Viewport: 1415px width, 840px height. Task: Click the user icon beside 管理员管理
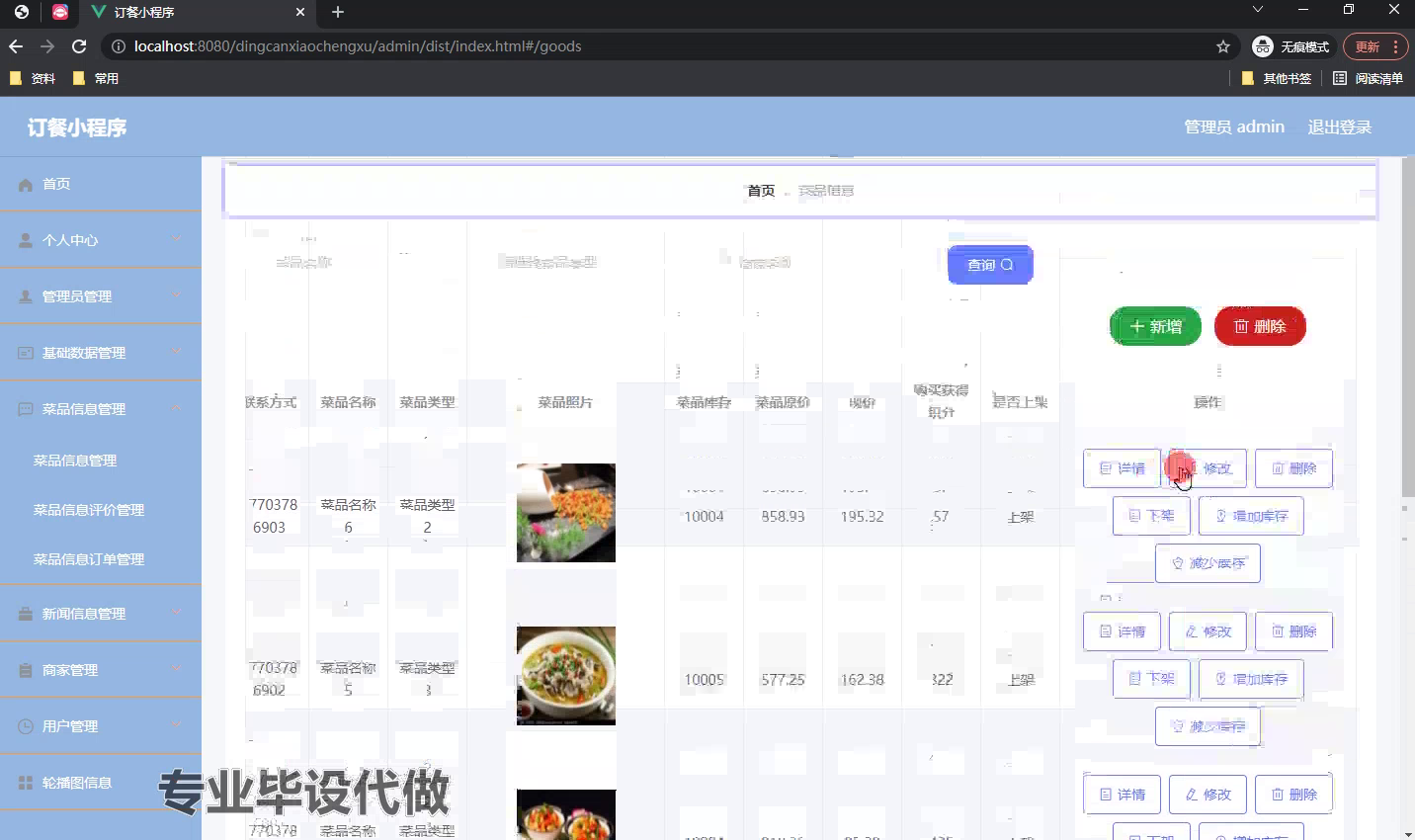tap(26, 296)
